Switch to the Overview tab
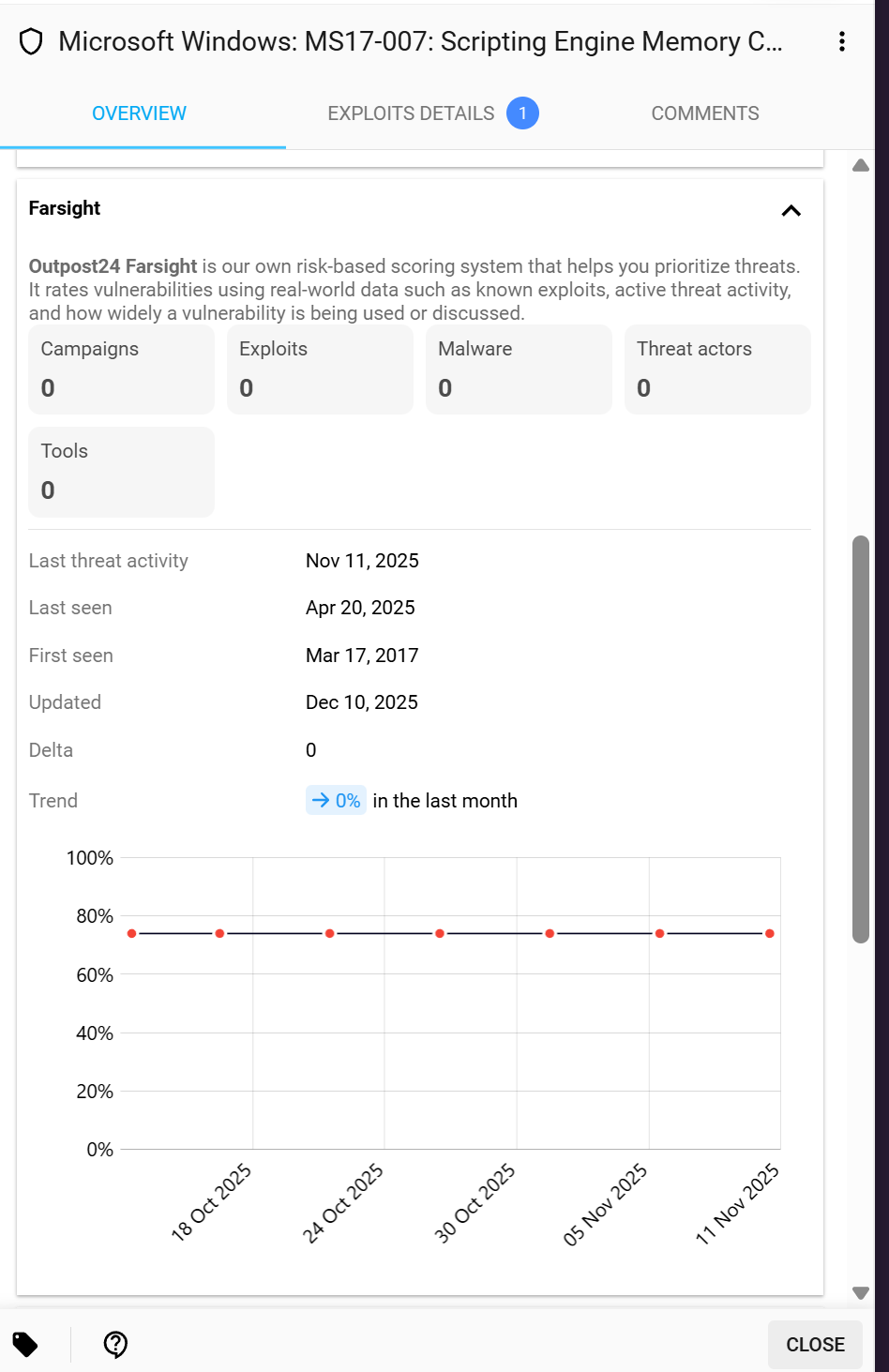The width and height of the screenshot is (889, 1372). coord(139,113)
